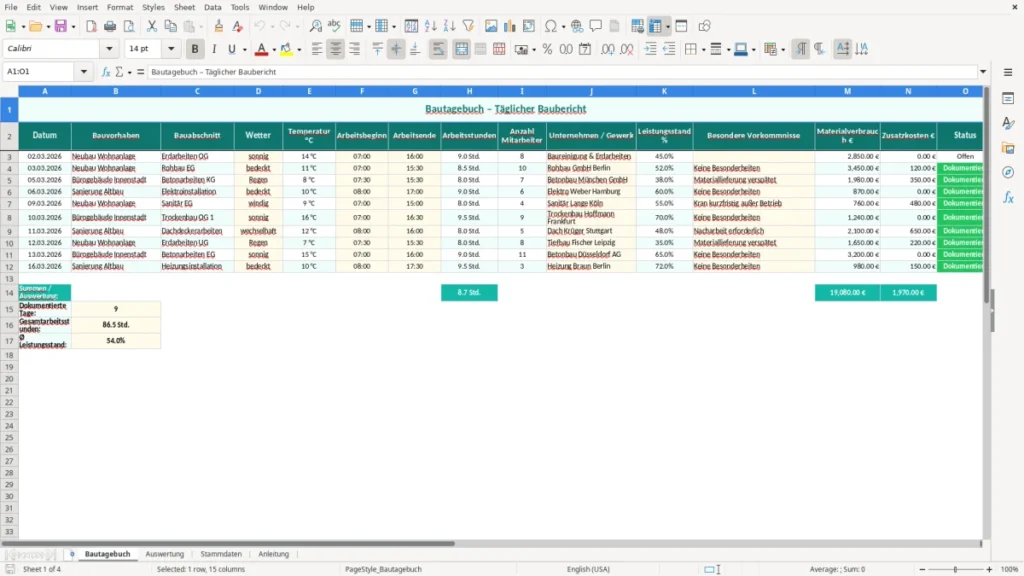Switch to the Auswertung sheet tab
1024x576 pixels.
click(x=165, y=554)
